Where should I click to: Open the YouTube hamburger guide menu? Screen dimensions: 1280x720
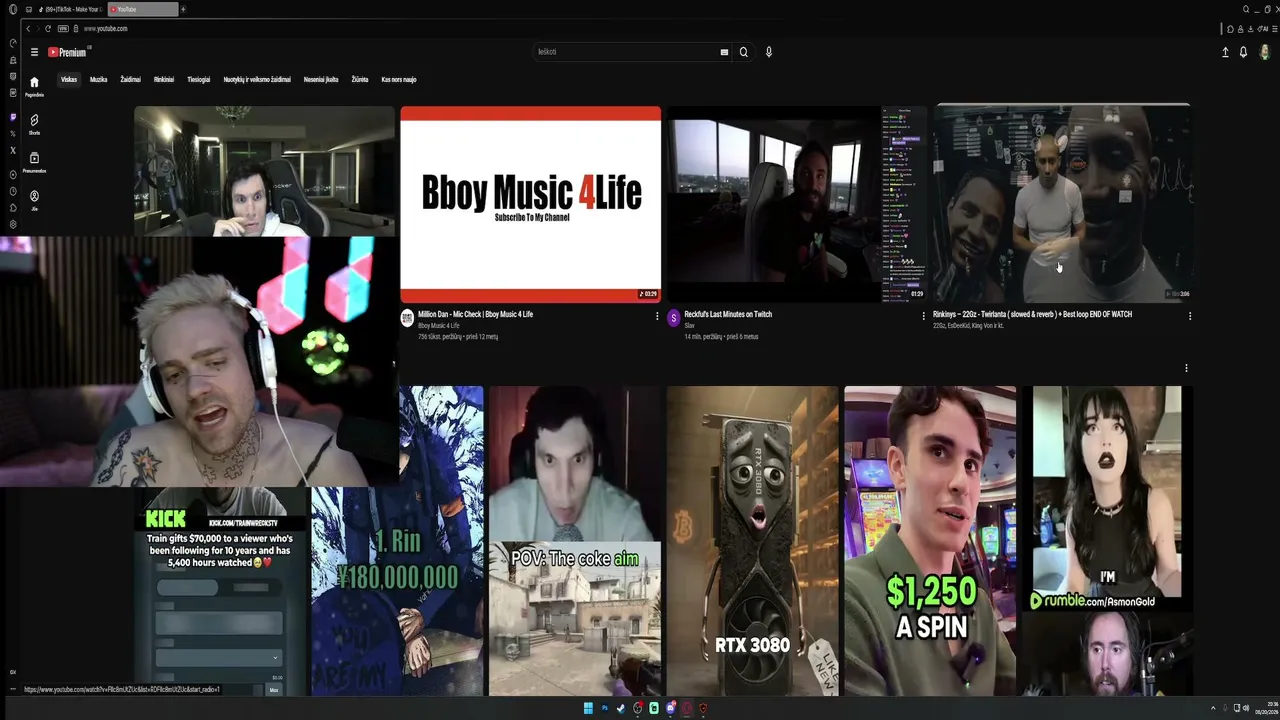pyautogui.click(x=34, y=52)
